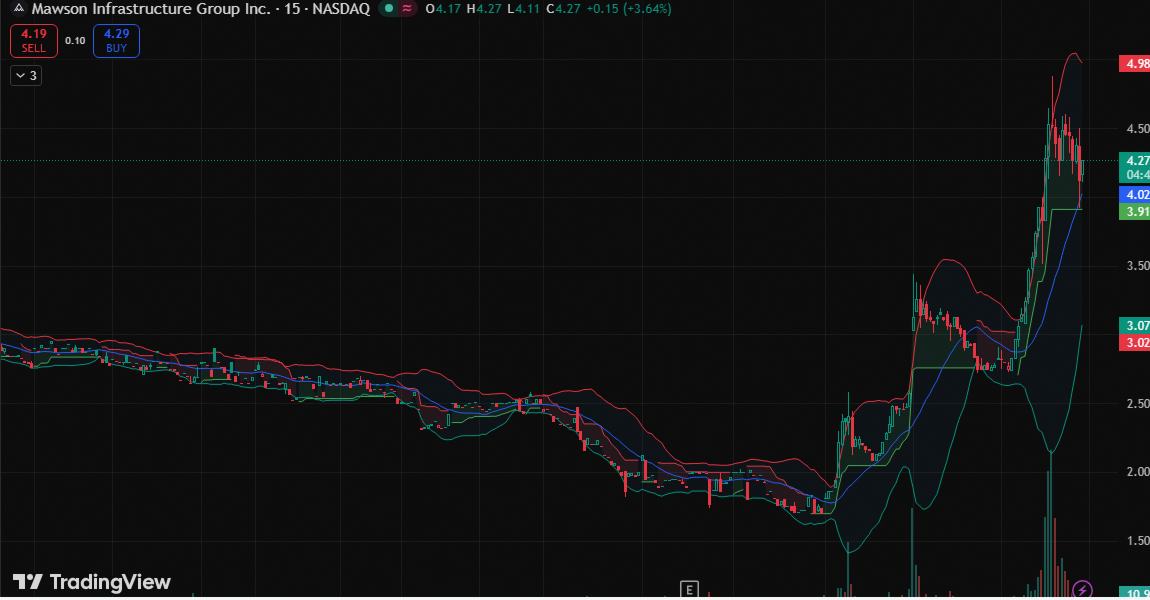Expand the collapsed indicators legend labeled 3
Image resolution: width=1150 pixels, height=600 pixels.
26,76
